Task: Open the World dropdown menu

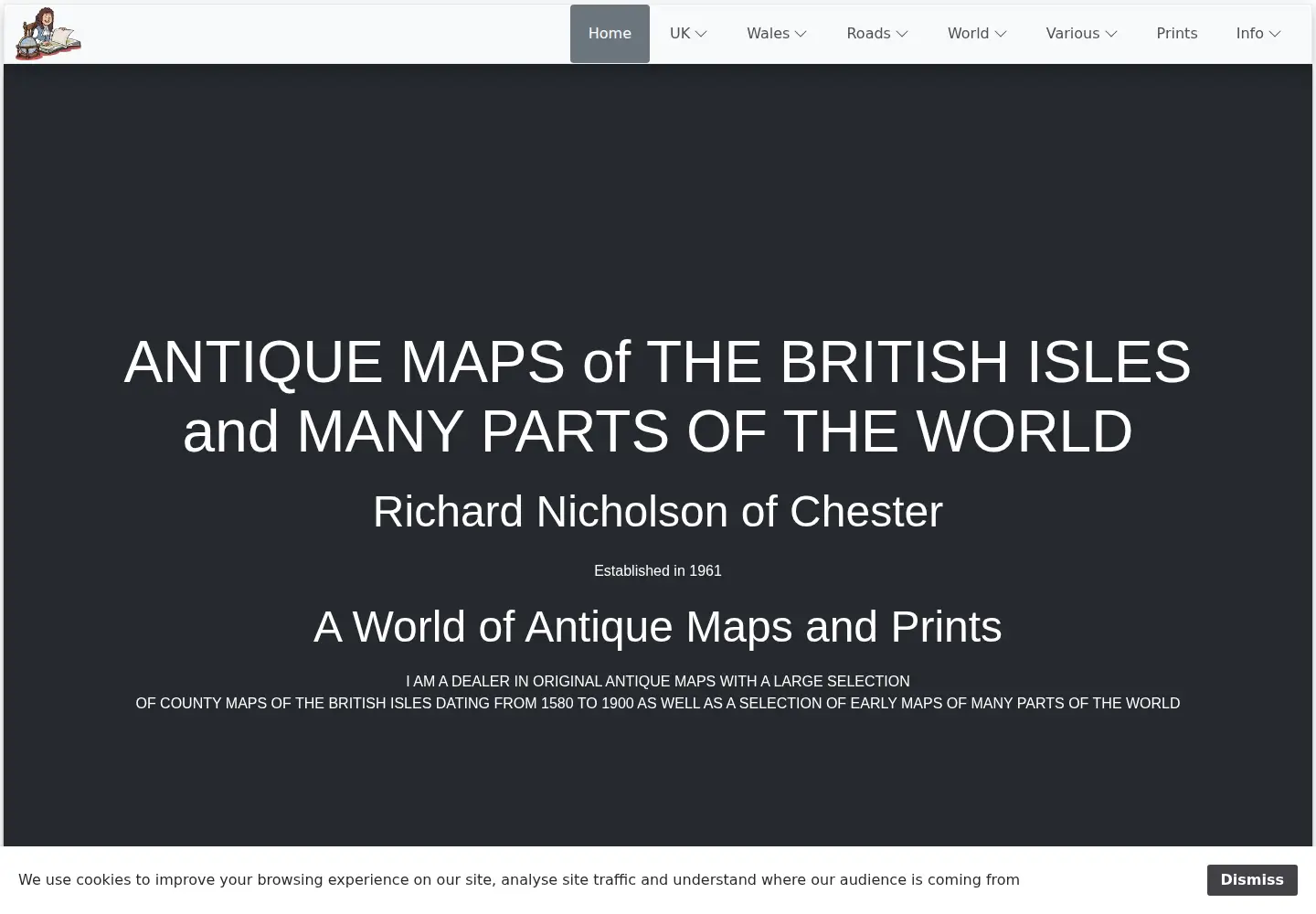Action: click(977, 34)
